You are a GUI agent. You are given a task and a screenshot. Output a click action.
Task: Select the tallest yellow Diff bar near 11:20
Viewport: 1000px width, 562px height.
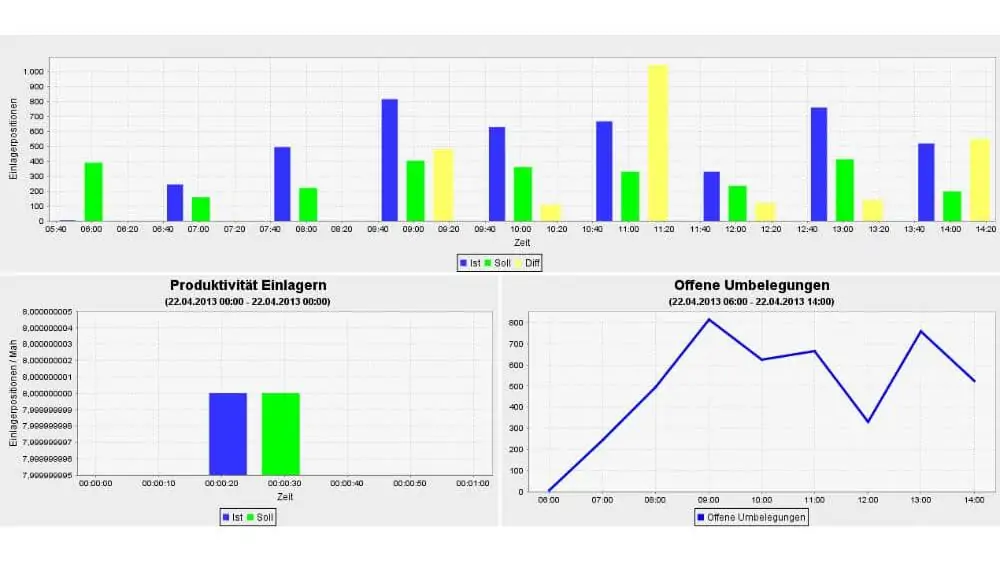click(657, 142)
